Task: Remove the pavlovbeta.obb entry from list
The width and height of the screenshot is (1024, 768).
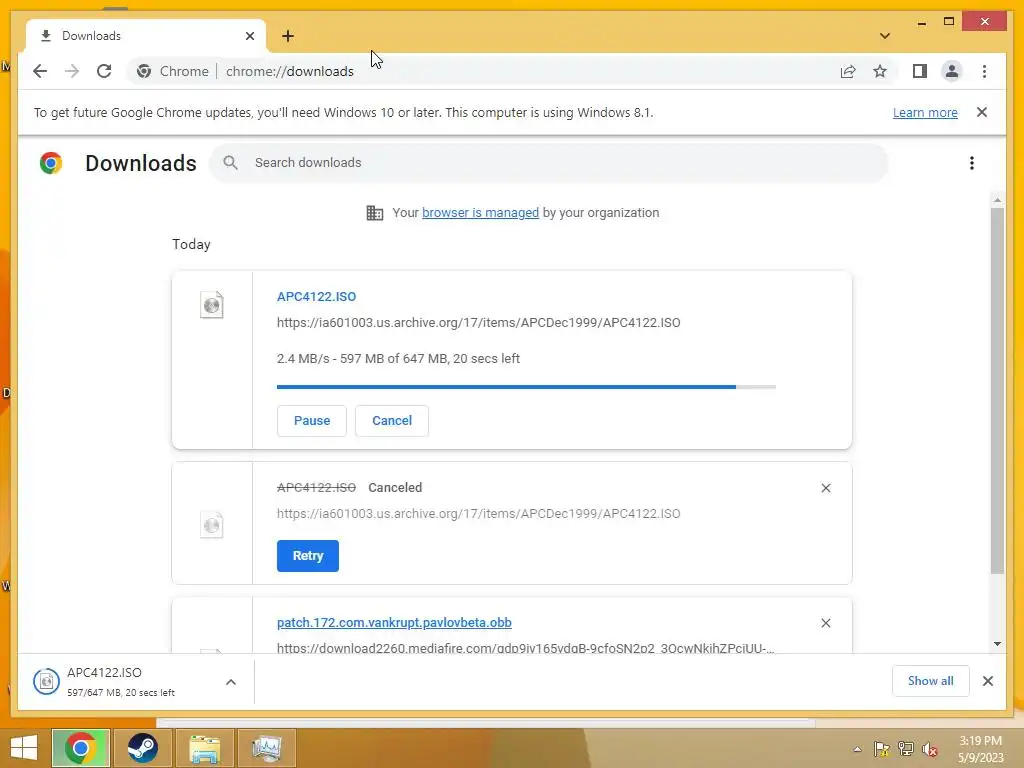Action: [825, 623]
